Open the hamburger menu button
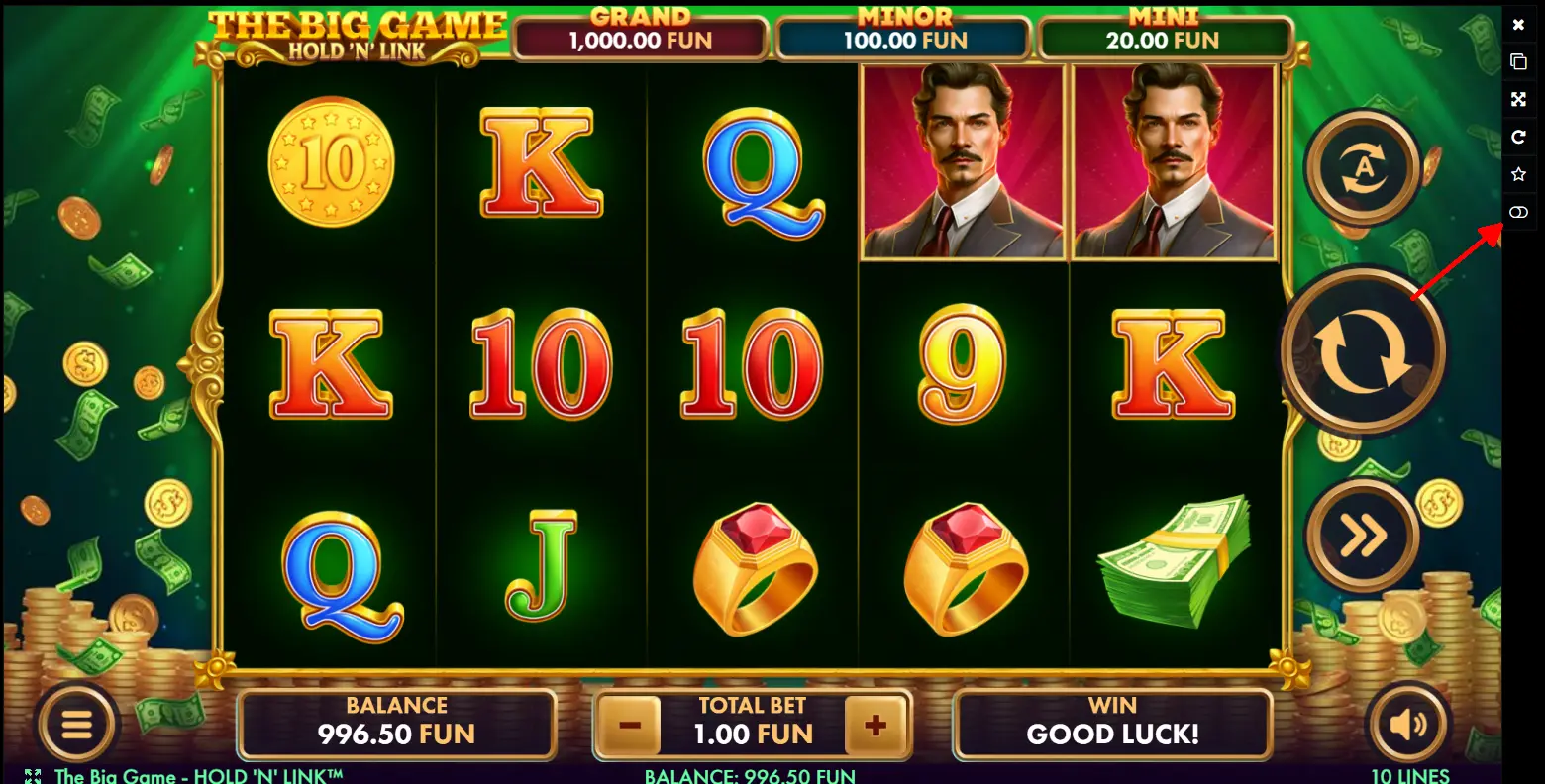The width and height of the screenshot is (1545, 784). (77, 726)
